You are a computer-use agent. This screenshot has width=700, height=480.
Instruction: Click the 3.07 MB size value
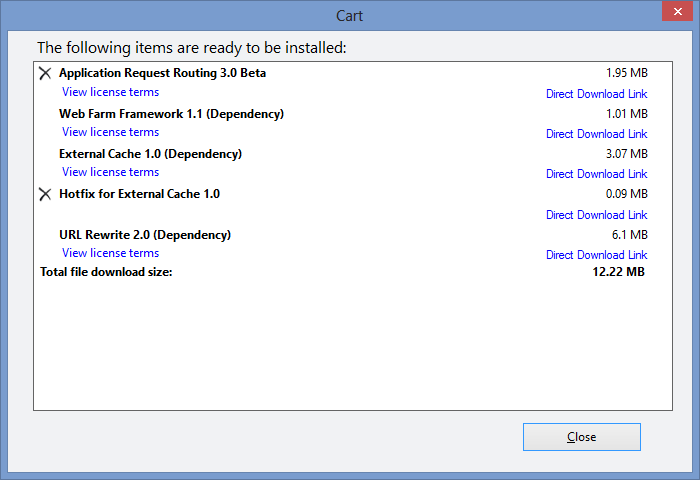coord(627,154)
